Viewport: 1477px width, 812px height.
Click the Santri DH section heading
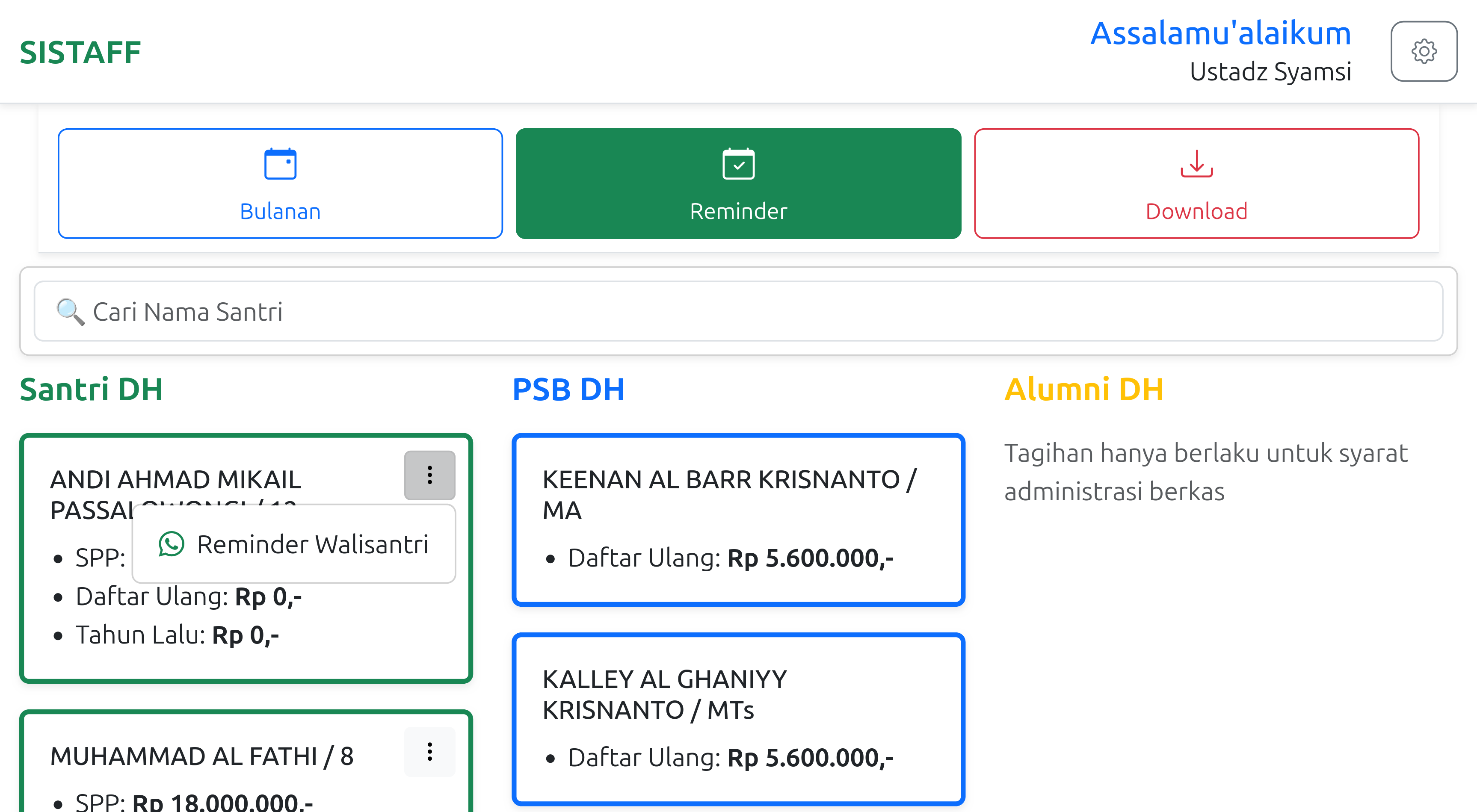coord(92,390)
